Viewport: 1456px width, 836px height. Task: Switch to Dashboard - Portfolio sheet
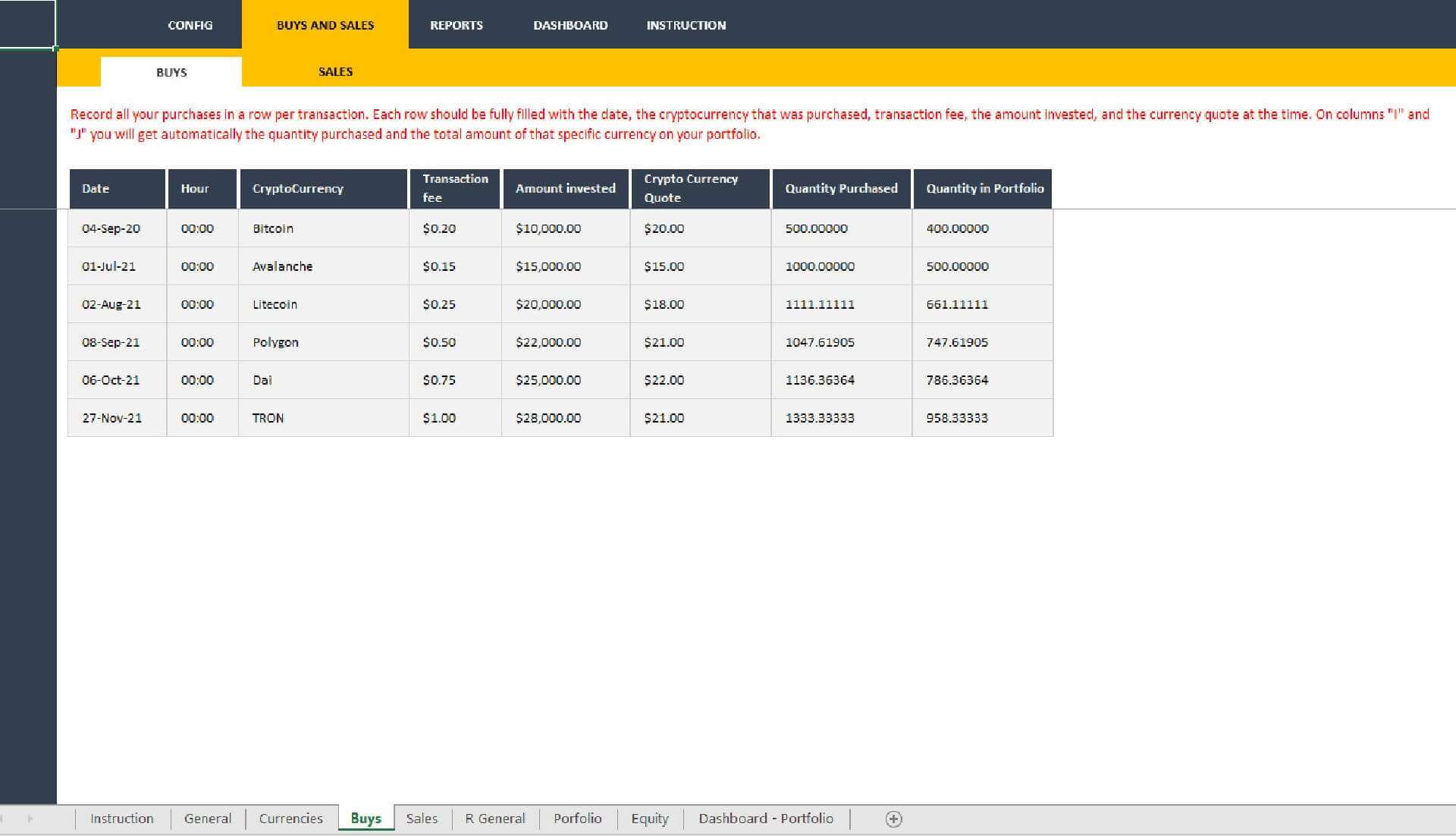766,817
